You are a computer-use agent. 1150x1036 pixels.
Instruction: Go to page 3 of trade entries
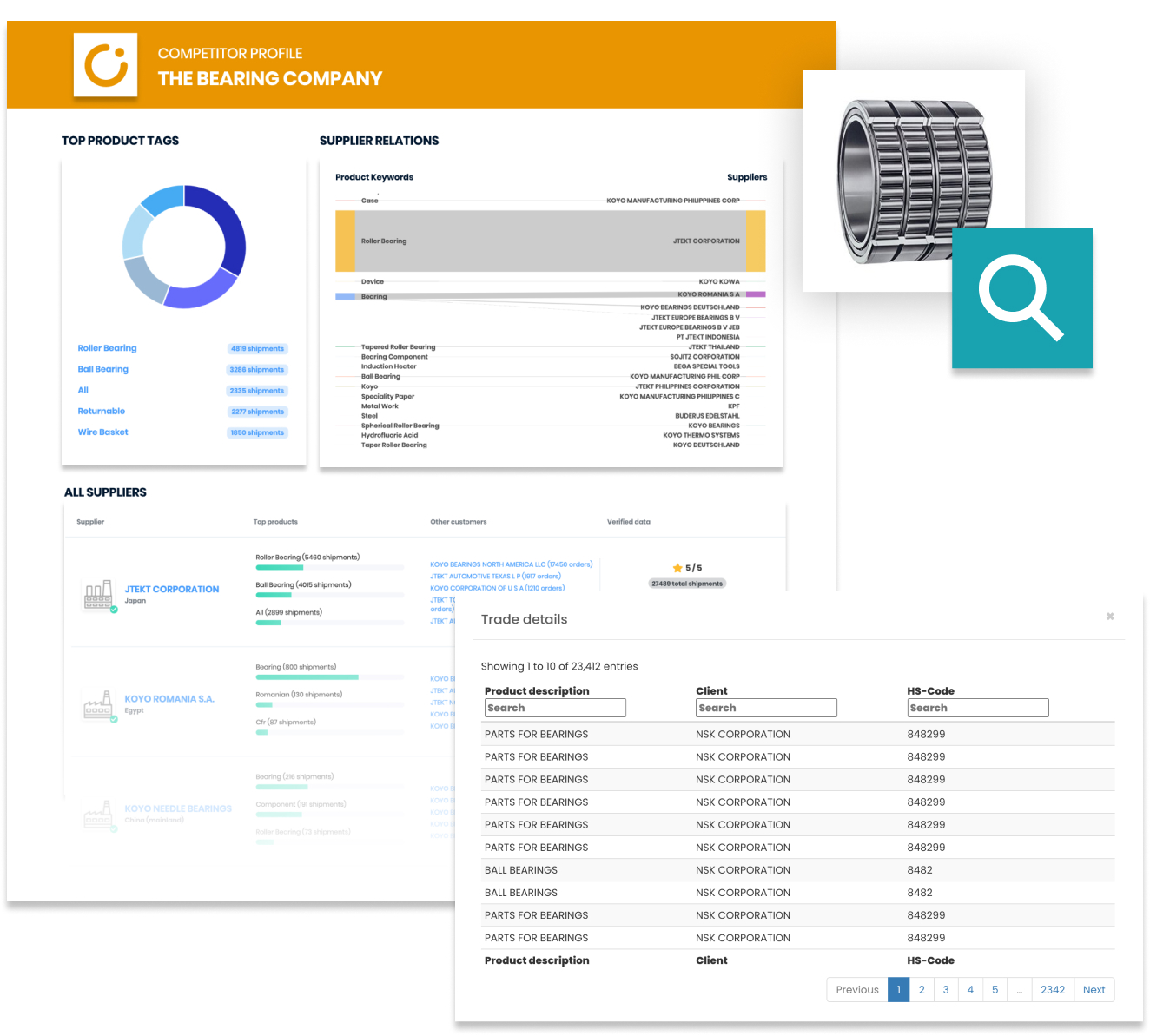(x=946, y=989)
